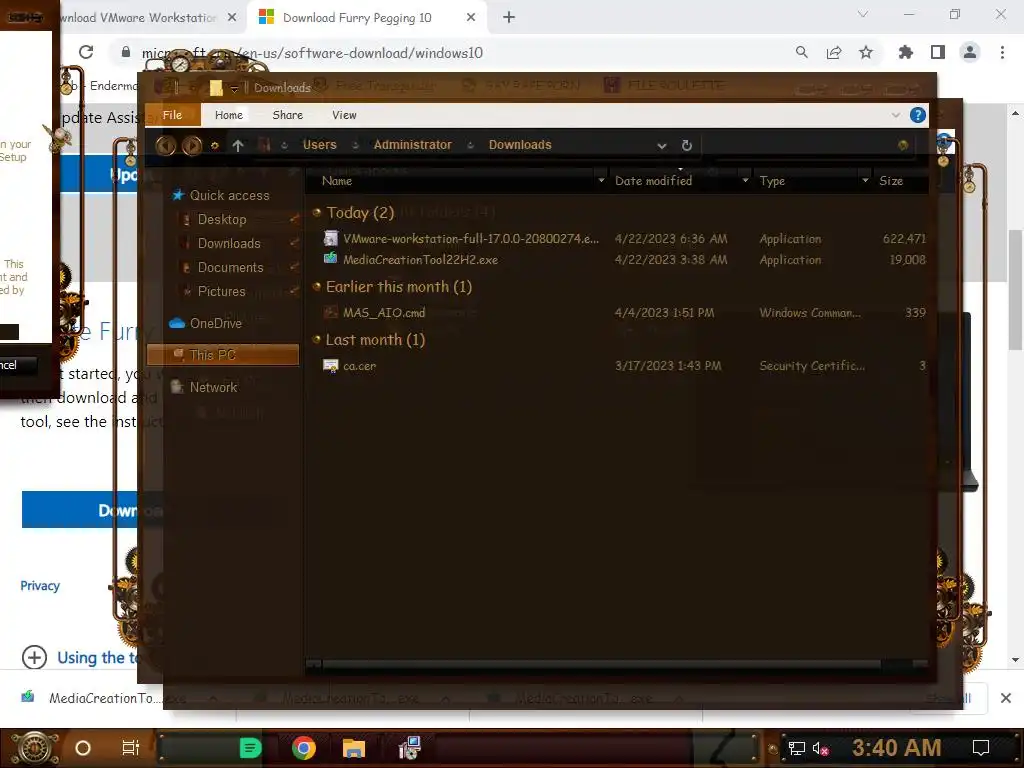
Task: Click the ca.cer certificate icon
Action: pyautogui.click(x=331, y=366)
